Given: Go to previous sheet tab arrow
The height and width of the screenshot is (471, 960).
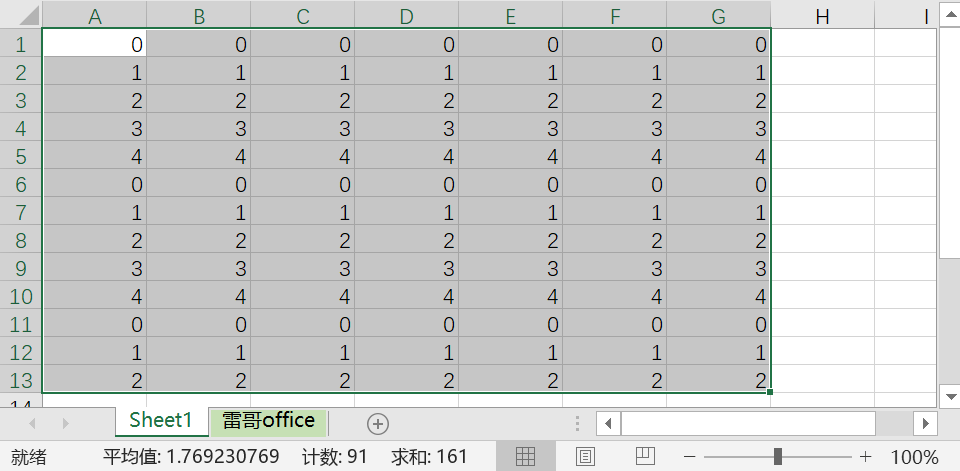Looking at the screenshot, I should click(32, 423).
